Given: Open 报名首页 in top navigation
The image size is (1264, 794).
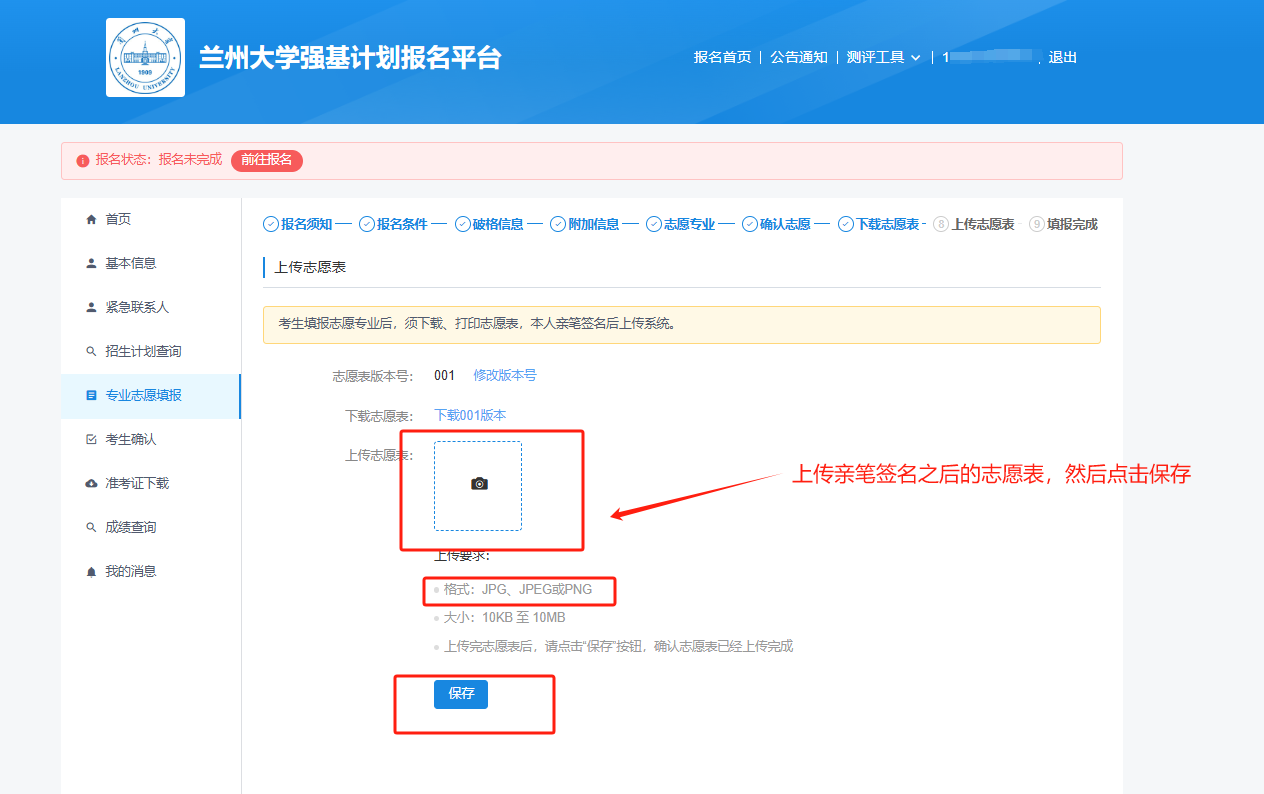Looking at the screenshot, I should pyautogui.click(x=722, y=58).
